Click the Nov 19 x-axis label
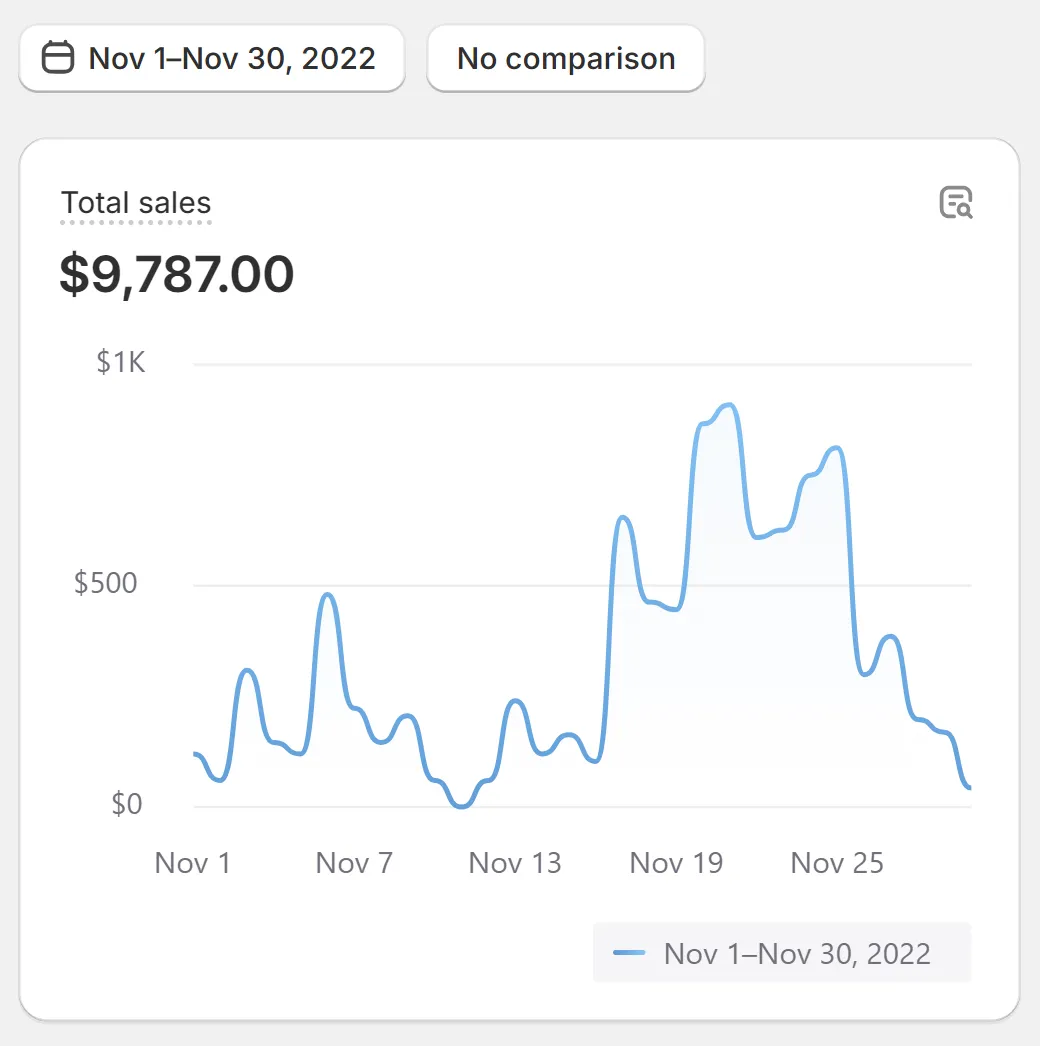The width and height of the screenshot is (1040, 1046). 676,863
